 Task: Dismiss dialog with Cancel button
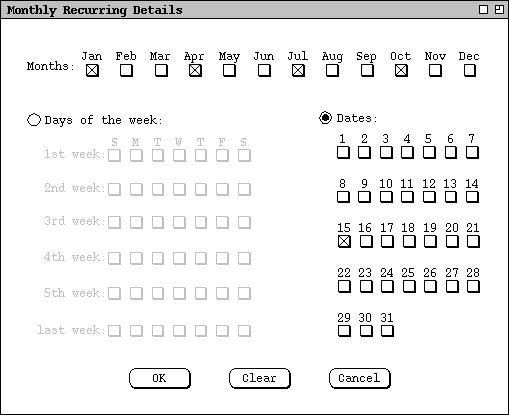[x=360, y=378]
